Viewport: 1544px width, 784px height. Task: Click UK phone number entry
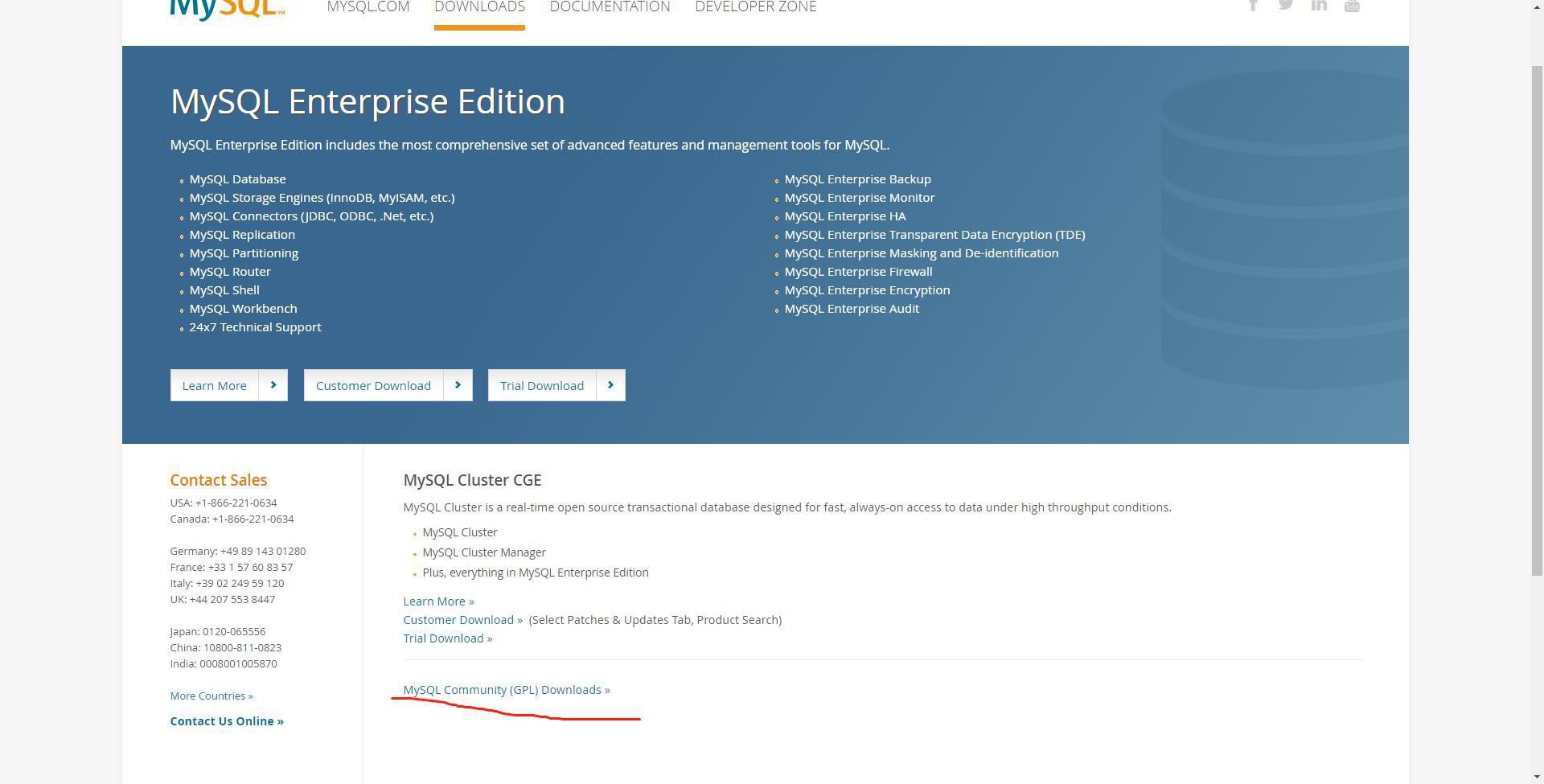(223, 599)
